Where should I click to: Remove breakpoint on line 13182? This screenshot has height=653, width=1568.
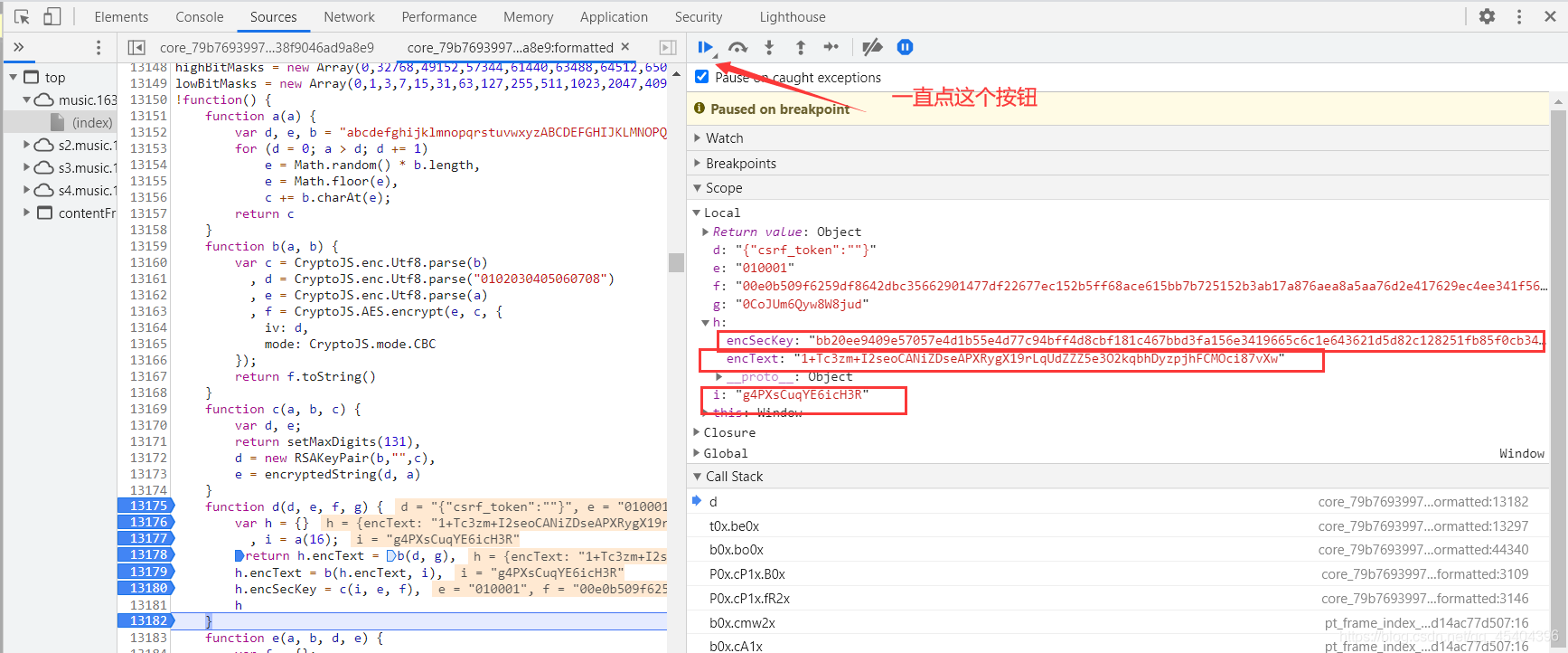146,620
